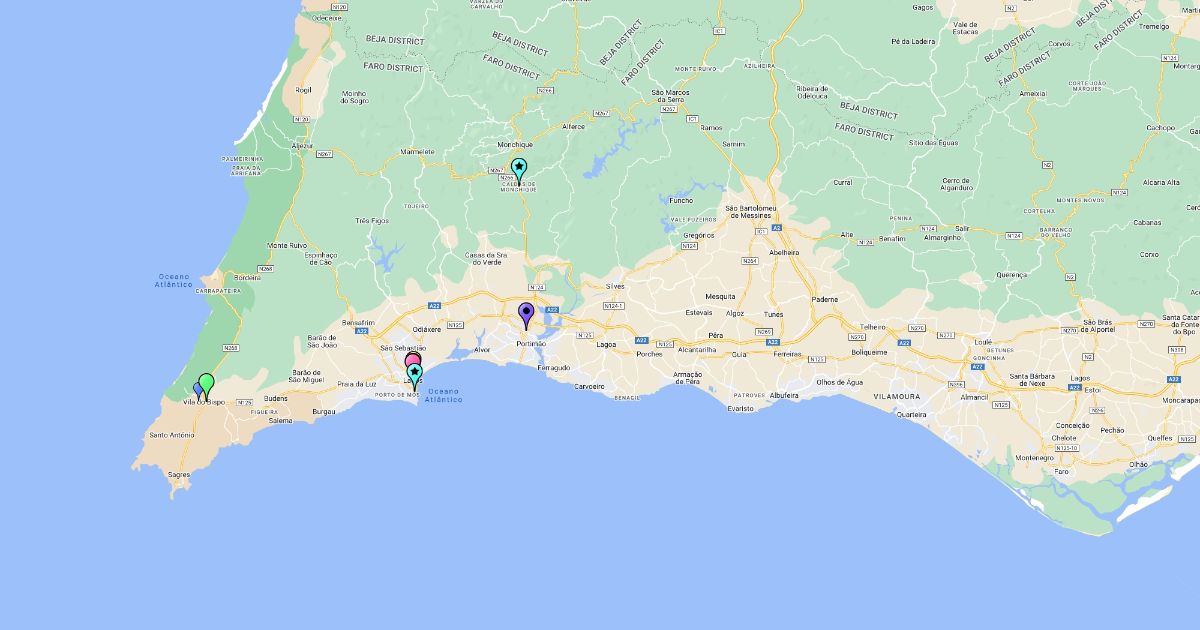Click the Albufeira city label
Screen dimensions: 1200x630
pyautogui.click(x=785, y=396)
